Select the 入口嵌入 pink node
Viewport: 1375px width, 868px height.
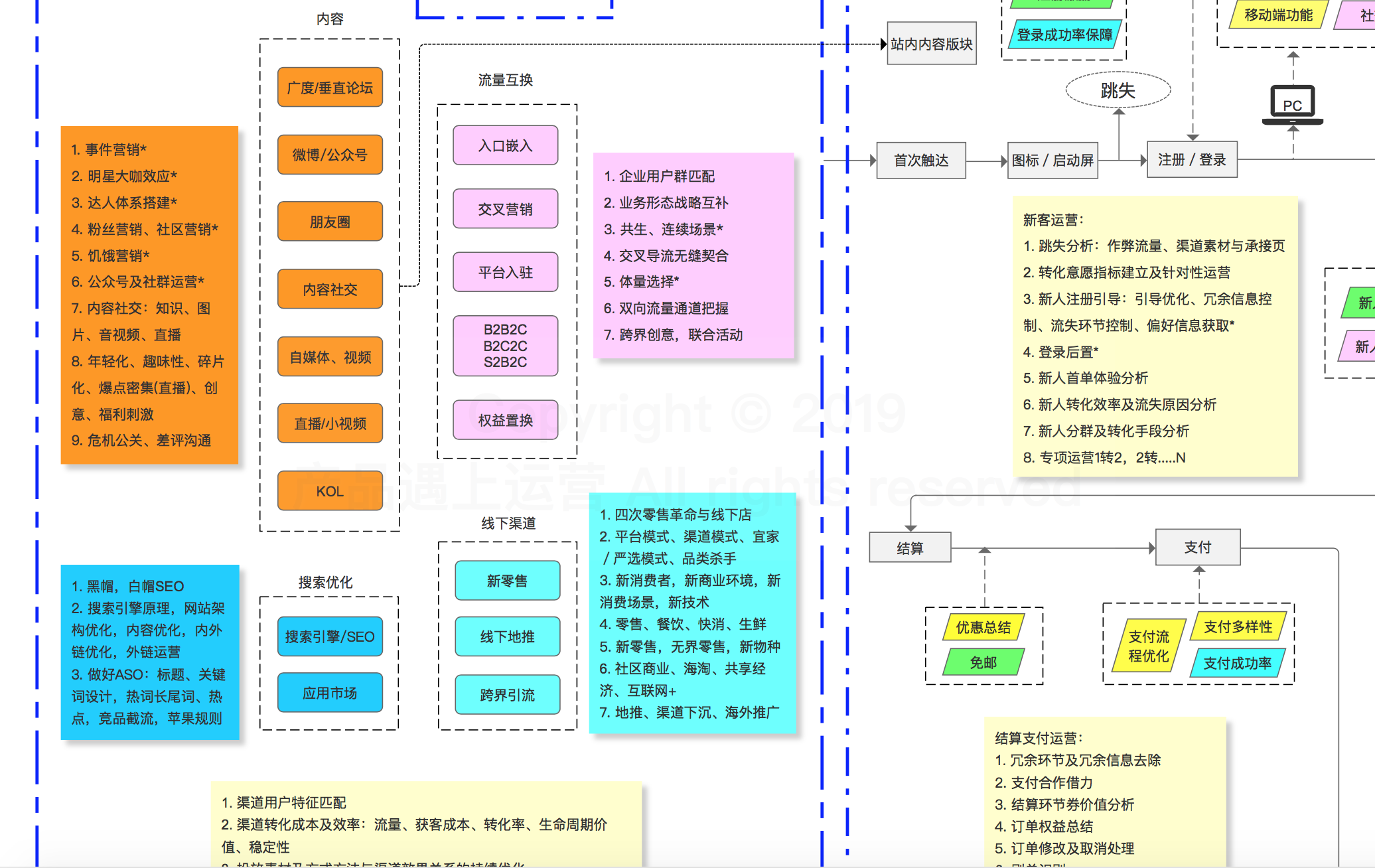point(505,145)
